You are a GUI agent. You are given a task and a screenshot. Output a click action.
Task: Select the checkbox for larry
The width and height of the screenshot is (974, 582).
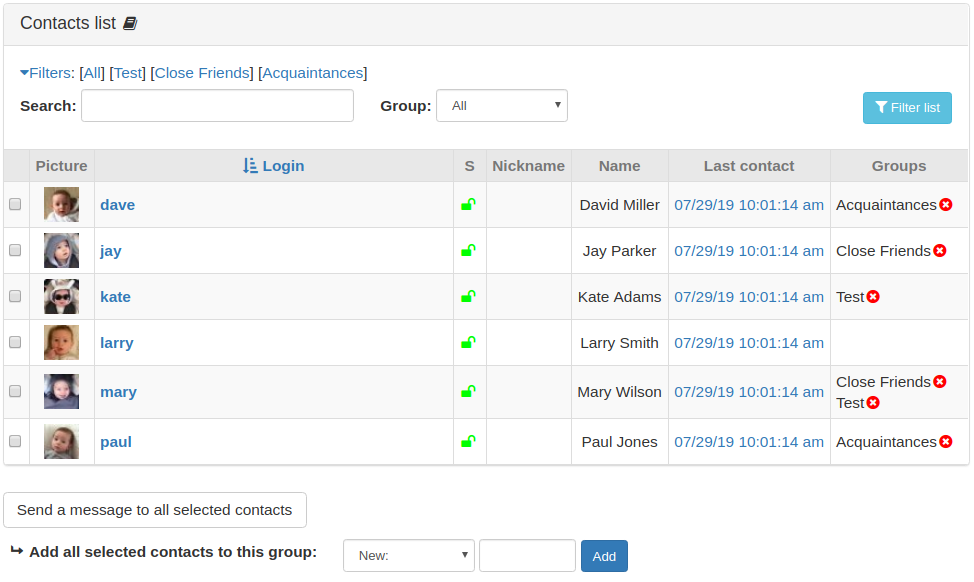(x=15, y=342)
